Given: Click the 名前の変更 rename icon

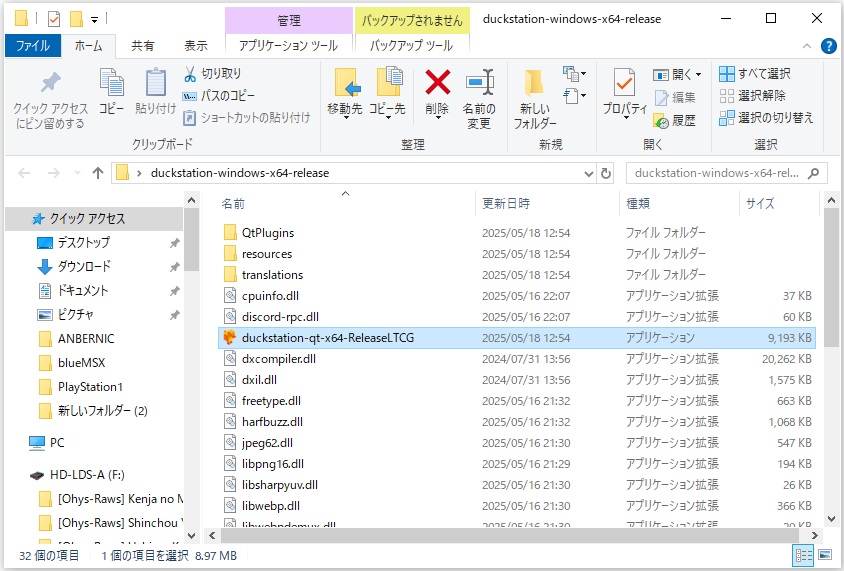Looking at the screenshot, I should [x=480, y=82].
